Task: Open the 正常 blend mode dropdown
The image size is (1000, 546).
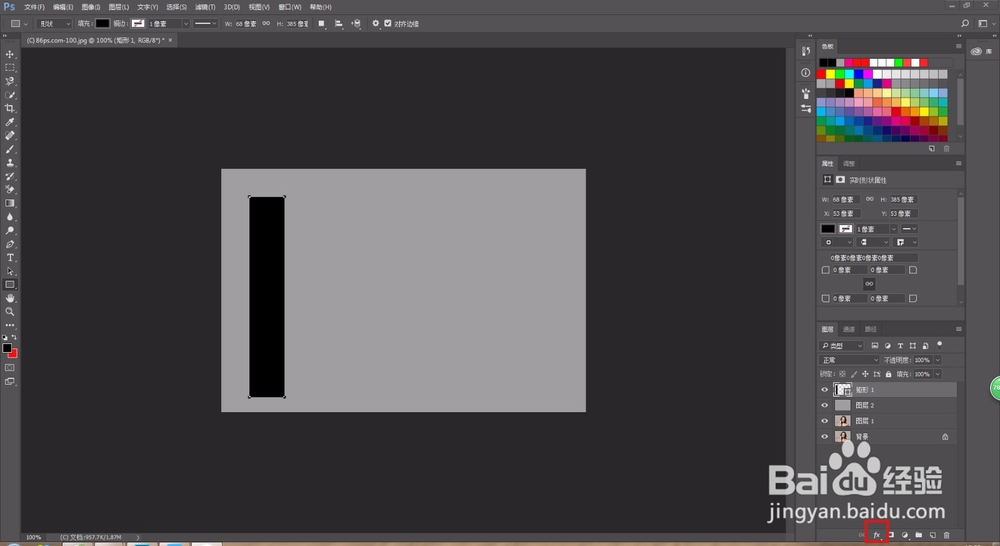Action: (x=849, y=360)
